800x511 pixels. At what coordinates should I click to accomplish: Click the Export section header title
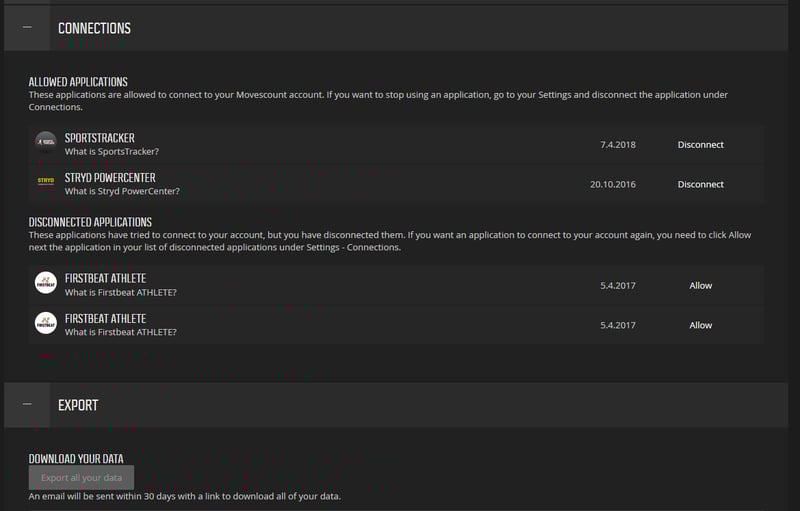[x=78, y=405]
